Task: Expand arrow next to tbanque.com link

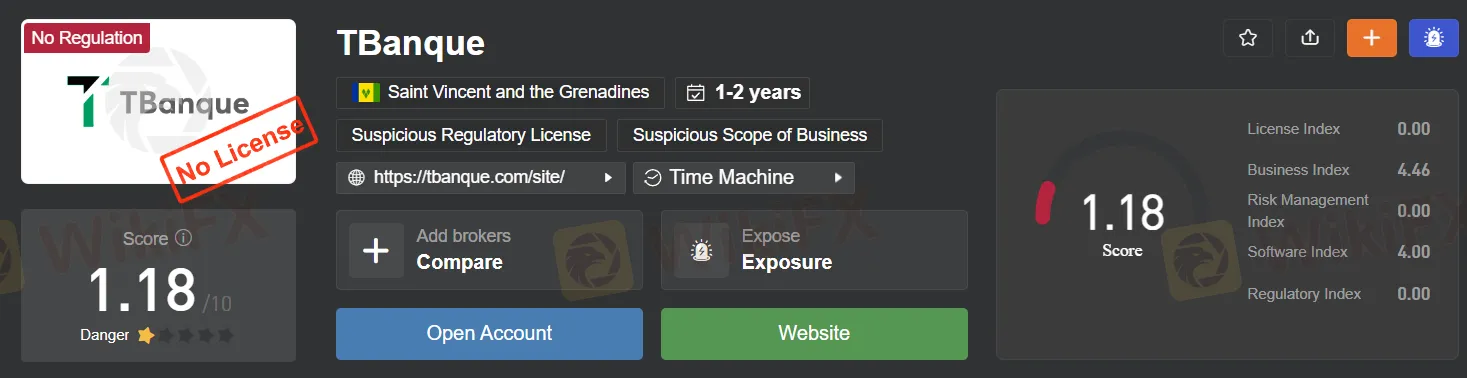Action: tap(608, 178)
